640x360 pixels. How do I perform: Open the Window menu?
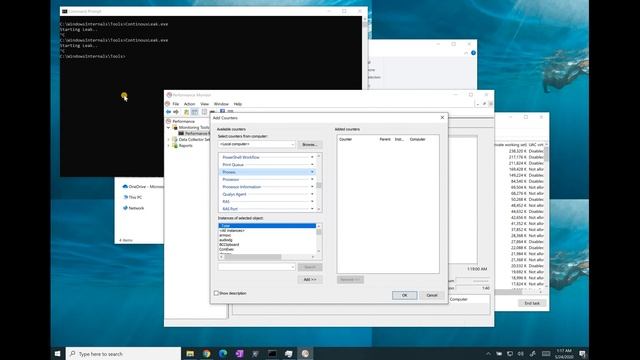coord(221,104)
